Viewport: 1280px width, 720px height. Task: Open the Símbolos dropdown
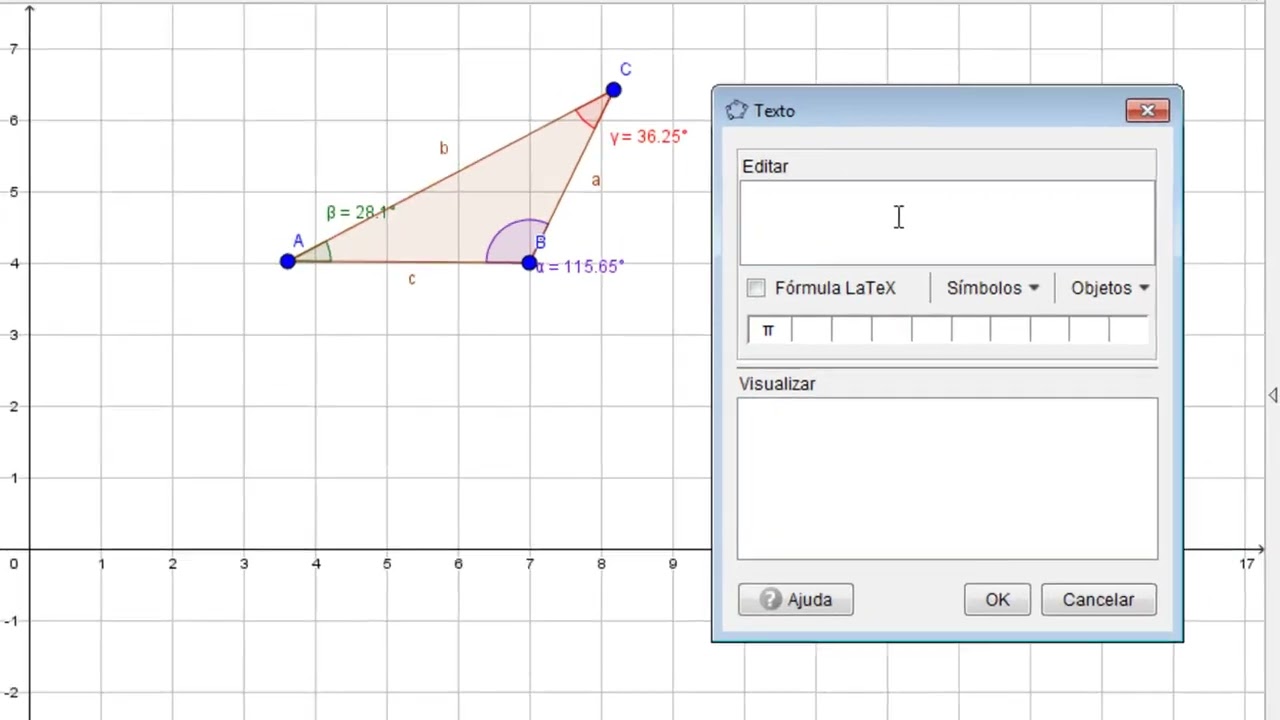[992, 288]
